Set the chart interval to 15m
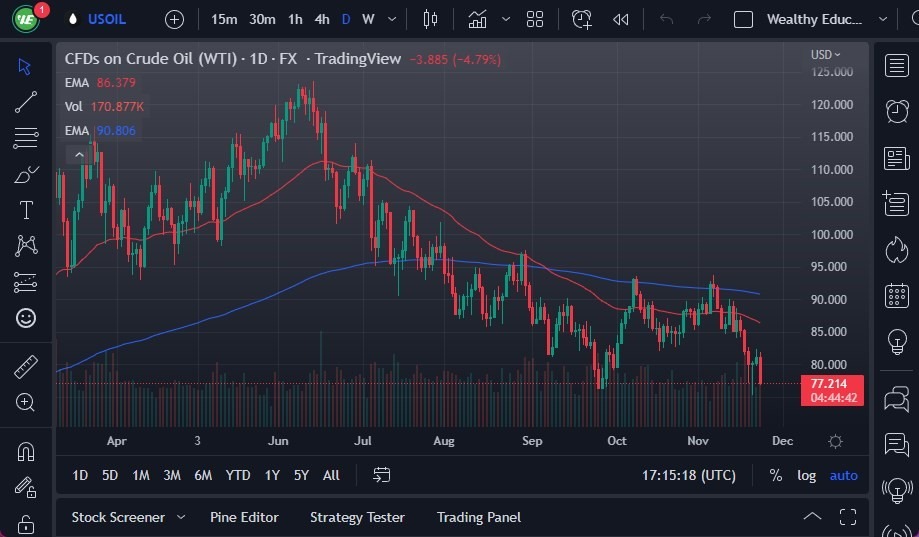This screenshot has height=537, width=919. [224, 19]
